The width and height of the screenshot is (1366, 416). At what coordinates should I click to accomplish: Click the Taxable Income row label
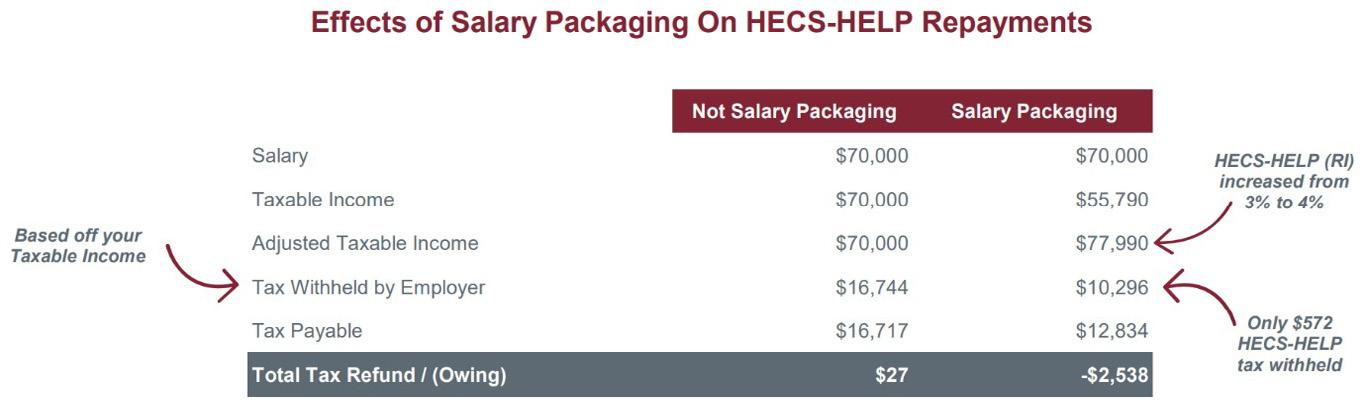click(x=323, y=200)
